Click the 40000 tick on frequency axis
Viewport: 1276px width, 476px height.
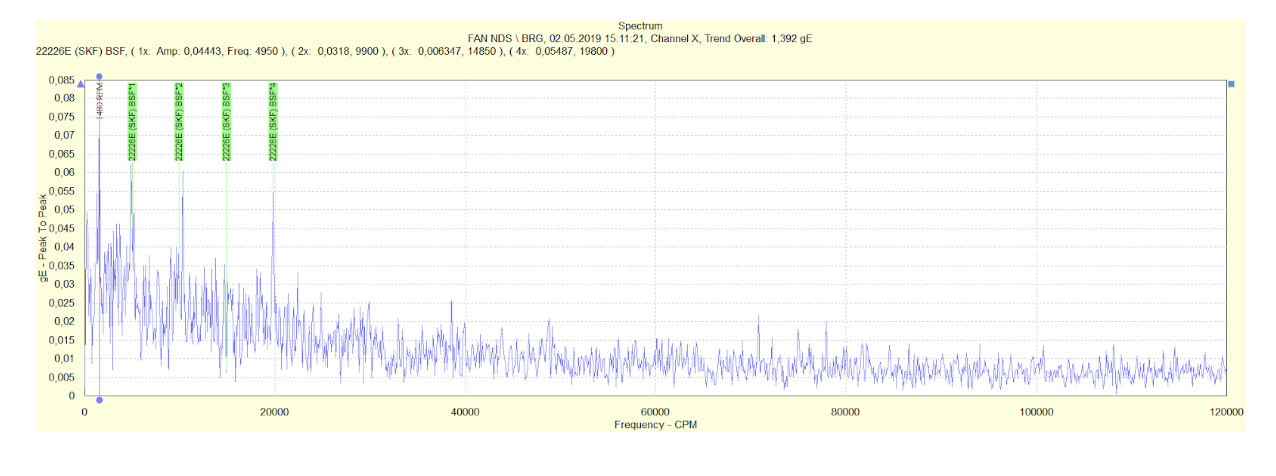tap(465, 412)
